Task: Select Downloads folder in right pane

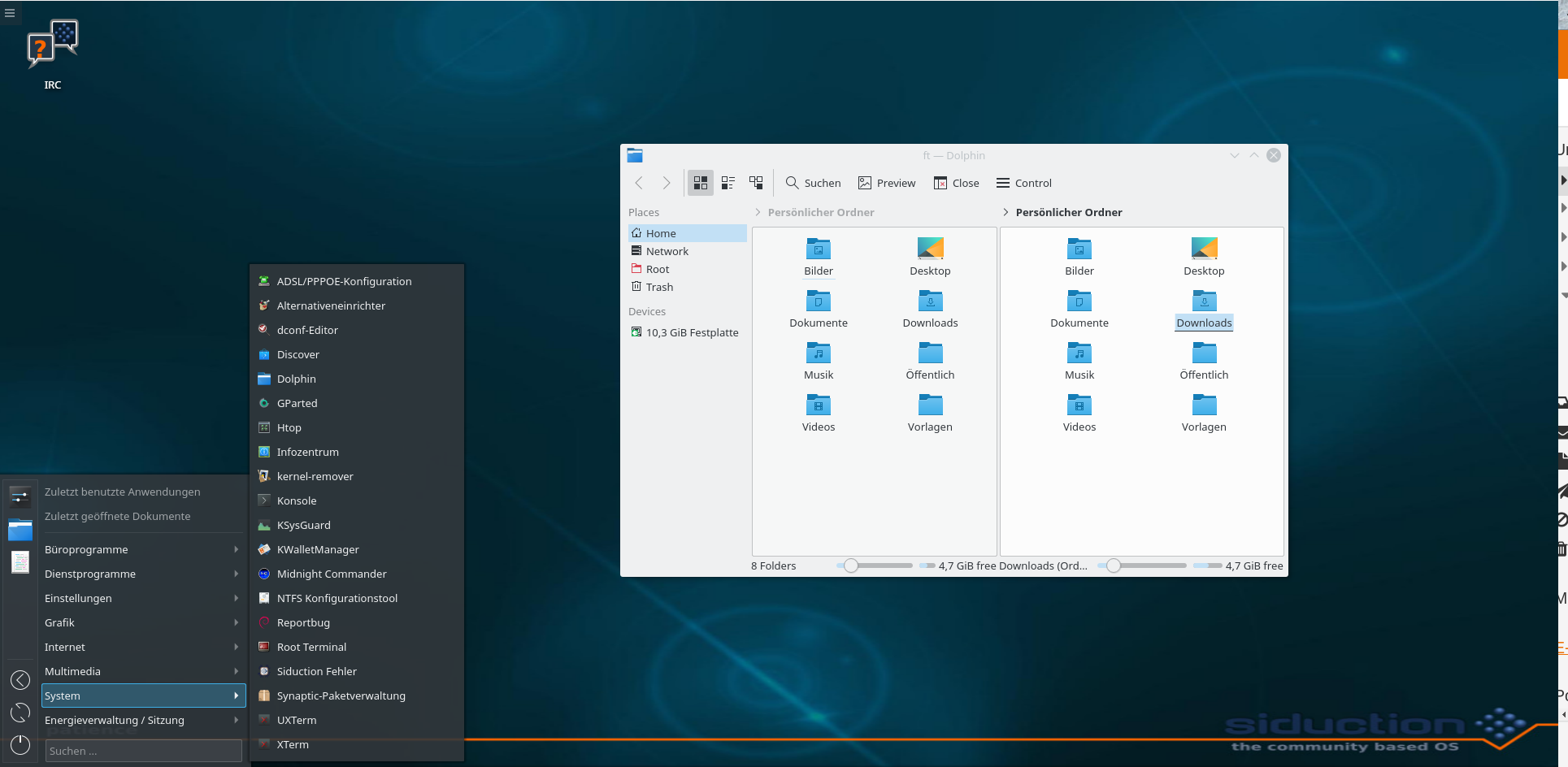Action: pos(1204,310)
